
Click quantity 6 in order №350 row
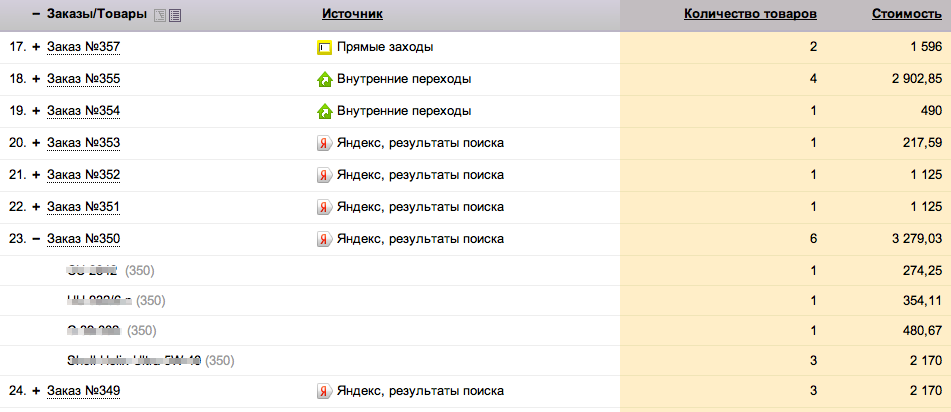[813, 239]
